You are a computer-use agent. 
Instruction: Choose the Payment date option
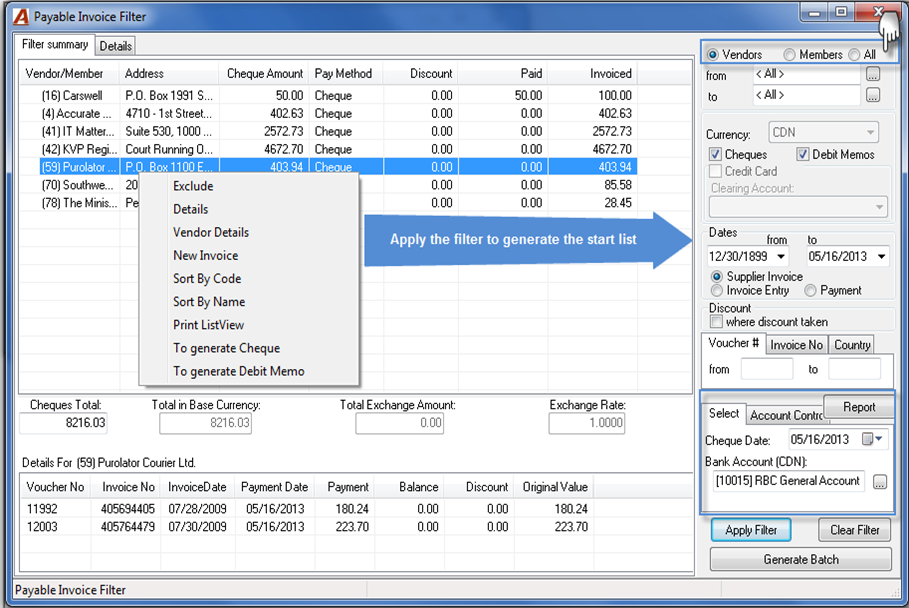[810, 290]
